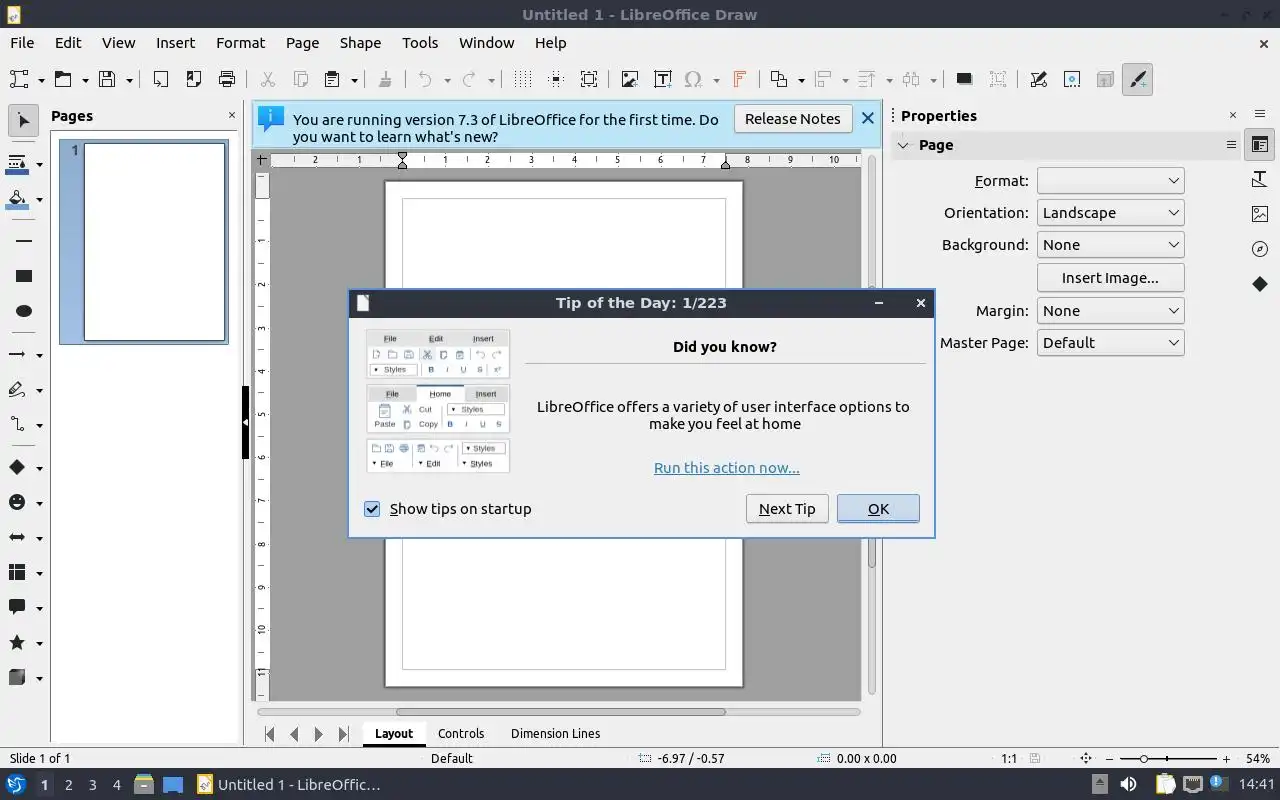Click Zoom & Pan icon in toolbar
The height and width of the screenshot is (800, 1280).
589,79
